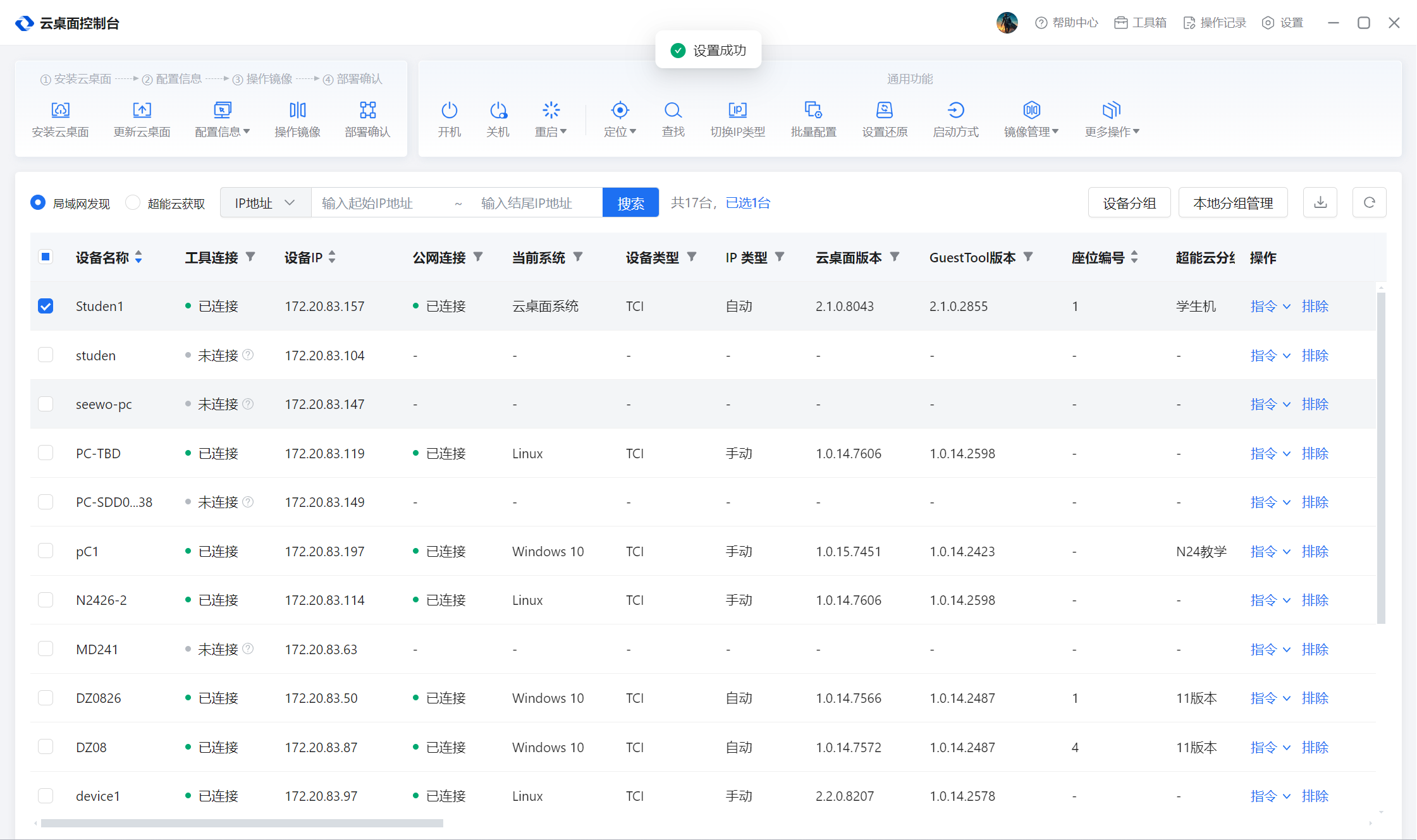
Task: Check the PC-TBD row checkbox
Action: tap(46, 453)
